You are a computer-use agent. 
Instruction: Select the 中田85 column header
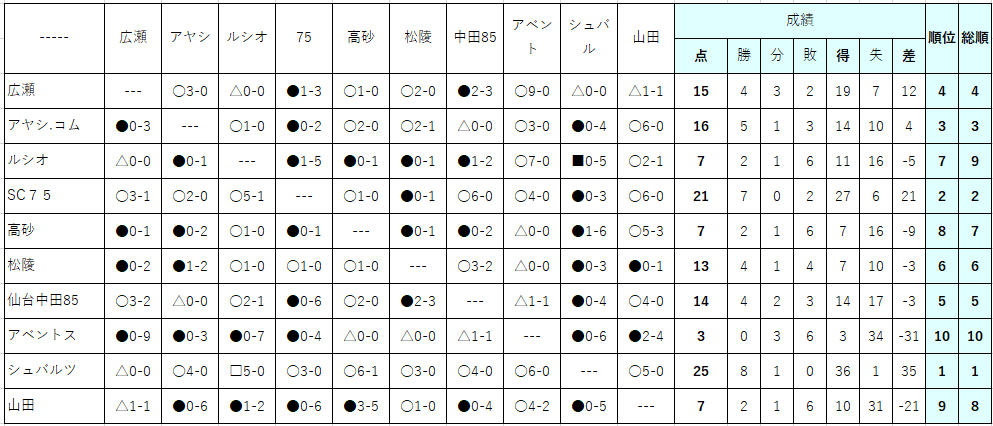(475, 38)
